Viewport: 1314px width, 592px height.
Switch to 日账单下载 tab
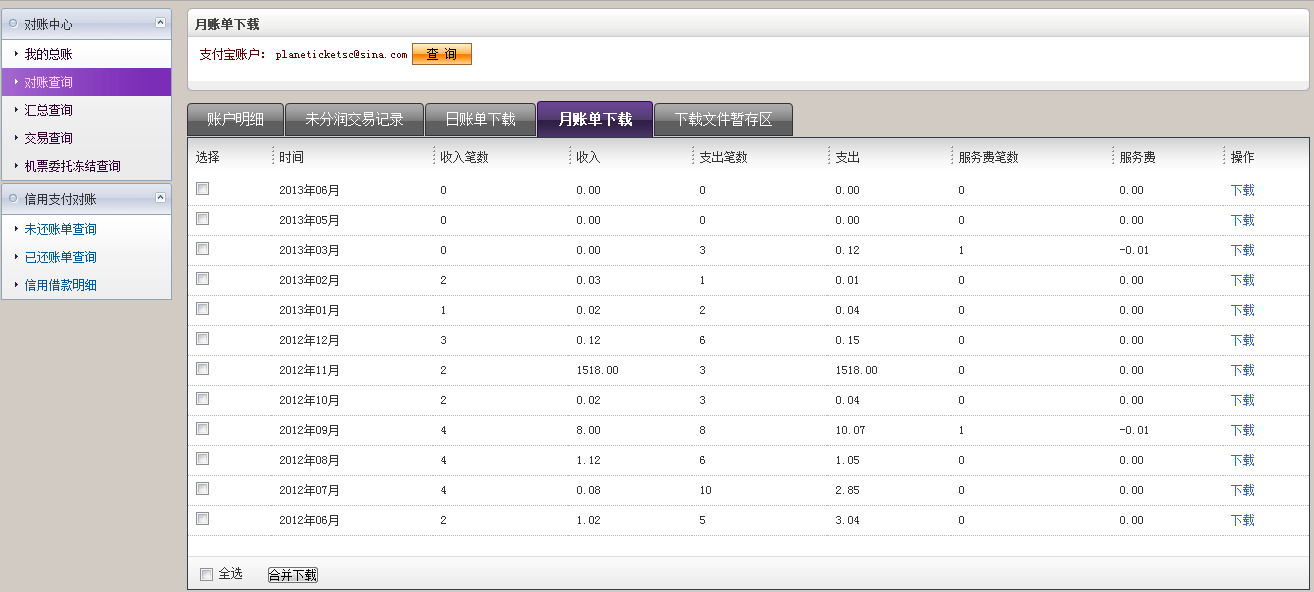(x=480, y=119)
